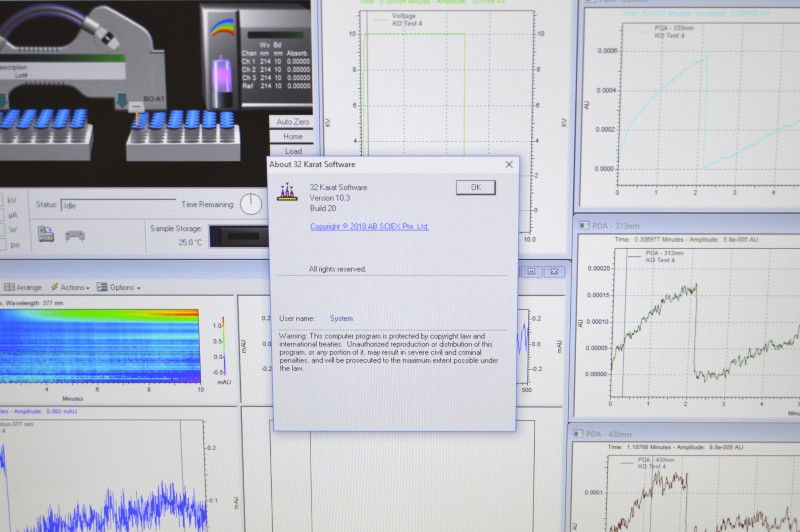Expand the Actions dropdown

click(72, 287)
